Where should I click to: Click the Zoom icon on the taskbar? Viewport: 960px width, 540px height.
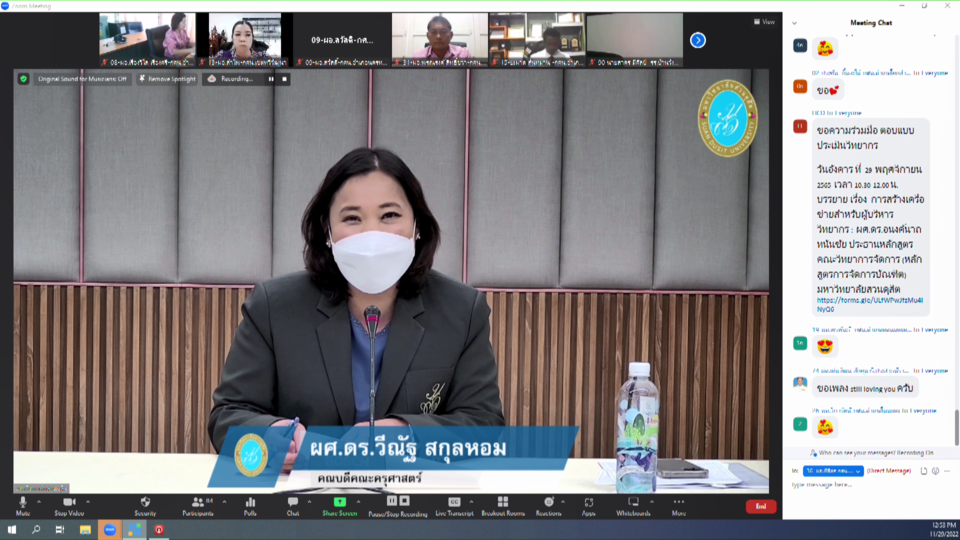(110, 530)
